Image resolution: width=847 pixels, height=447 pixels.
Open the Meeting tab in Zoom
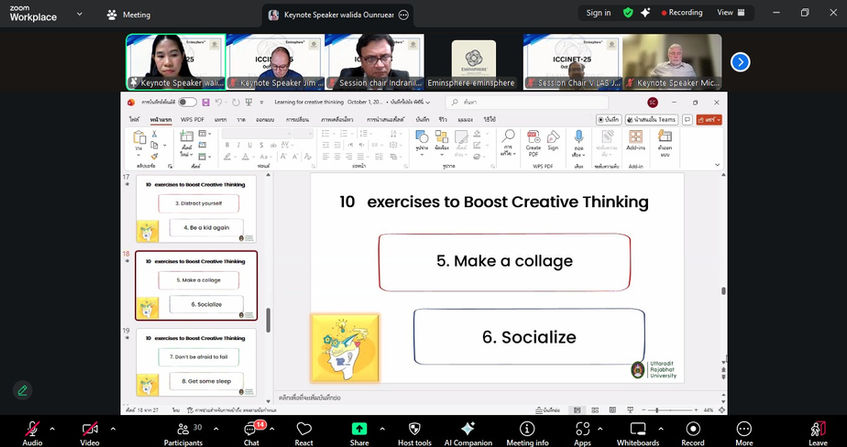pos(129,15)
